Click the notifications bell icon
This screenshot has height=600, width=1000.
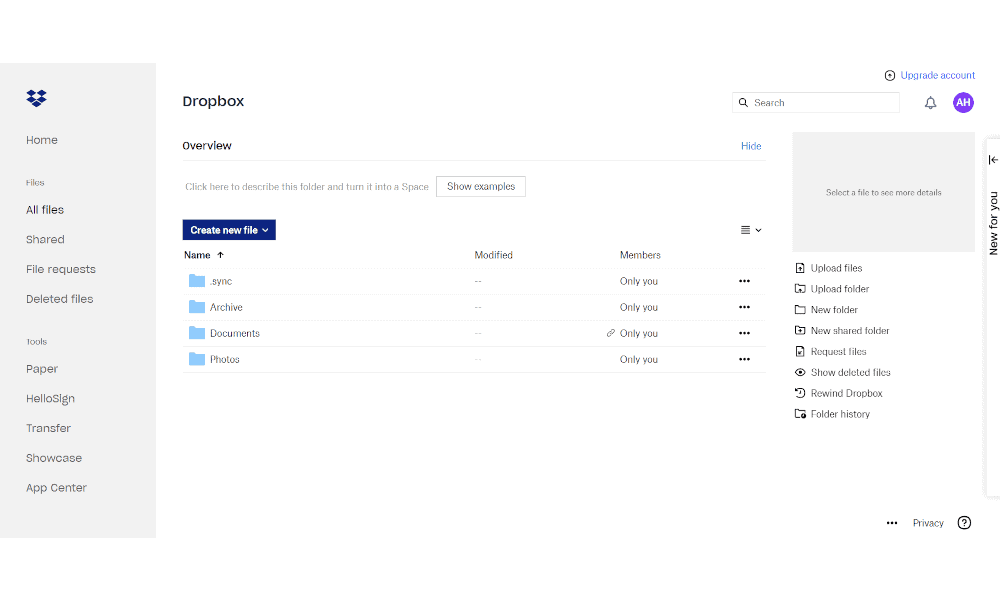tap(930, 102)
